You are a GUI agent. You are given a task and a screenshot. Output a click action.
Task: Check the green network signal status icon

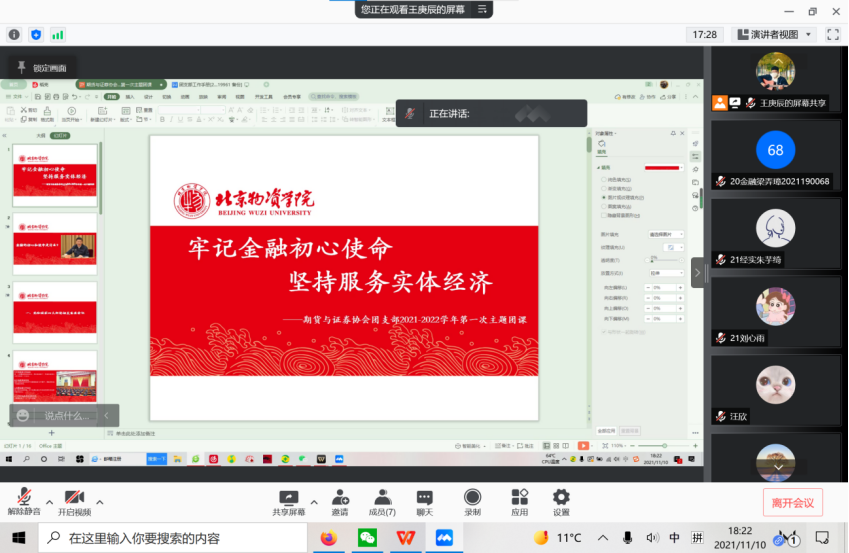click(x=58, y=34)
